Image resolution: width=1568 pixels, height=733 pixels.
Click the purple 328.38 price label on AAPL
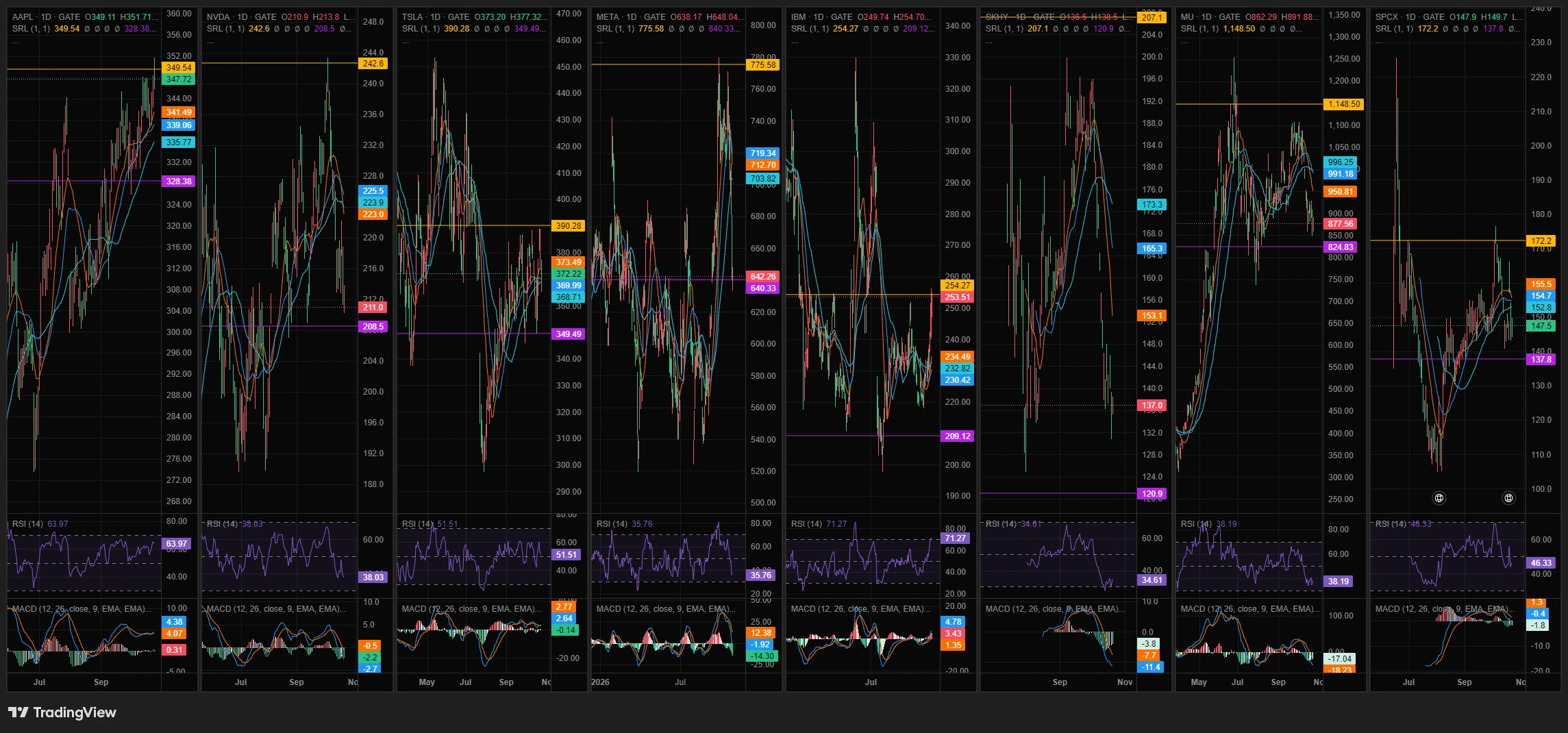click(179, 182)
